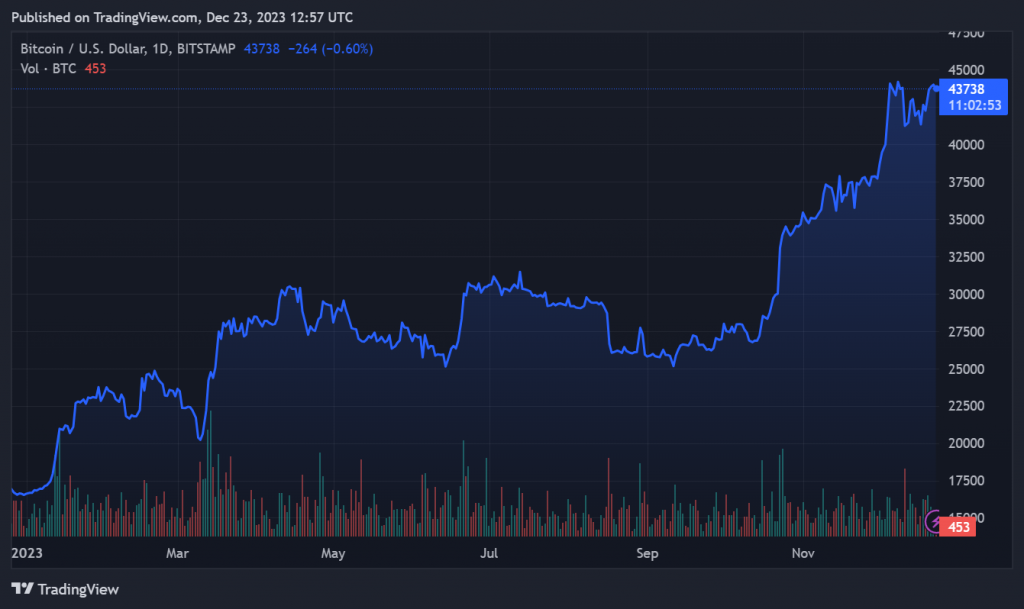Click the red 453 value in volume legend
The width and height of the screenshot is (1024, 609).
95,68
